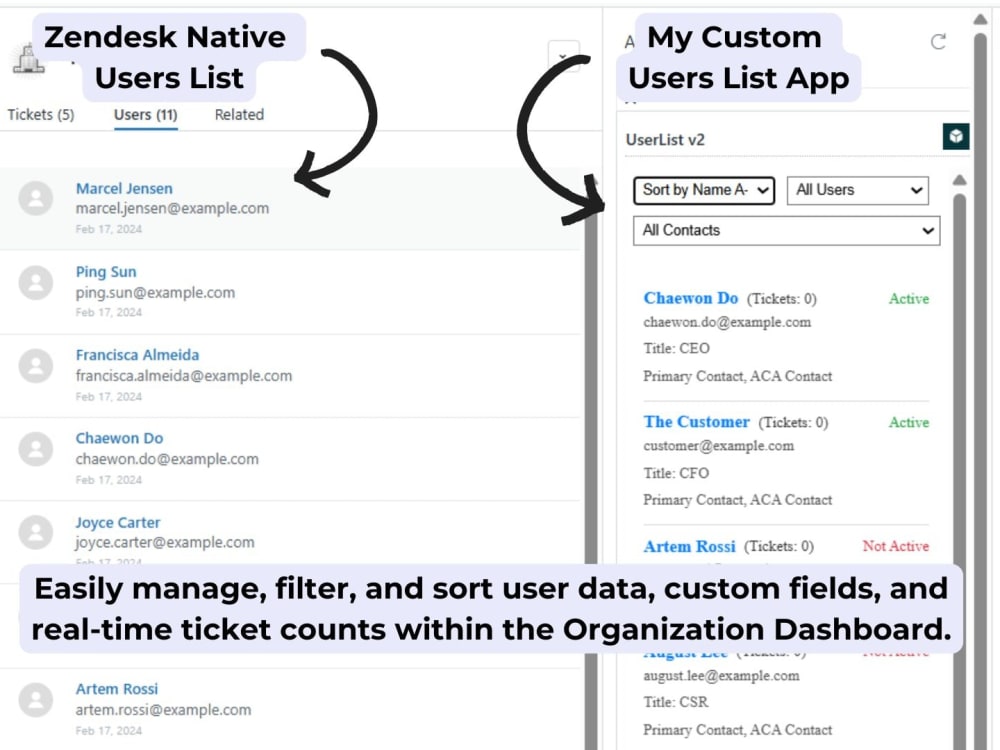
Task: Open Chaewon Do in the UserList v2 app
Action: pos(691,298)
